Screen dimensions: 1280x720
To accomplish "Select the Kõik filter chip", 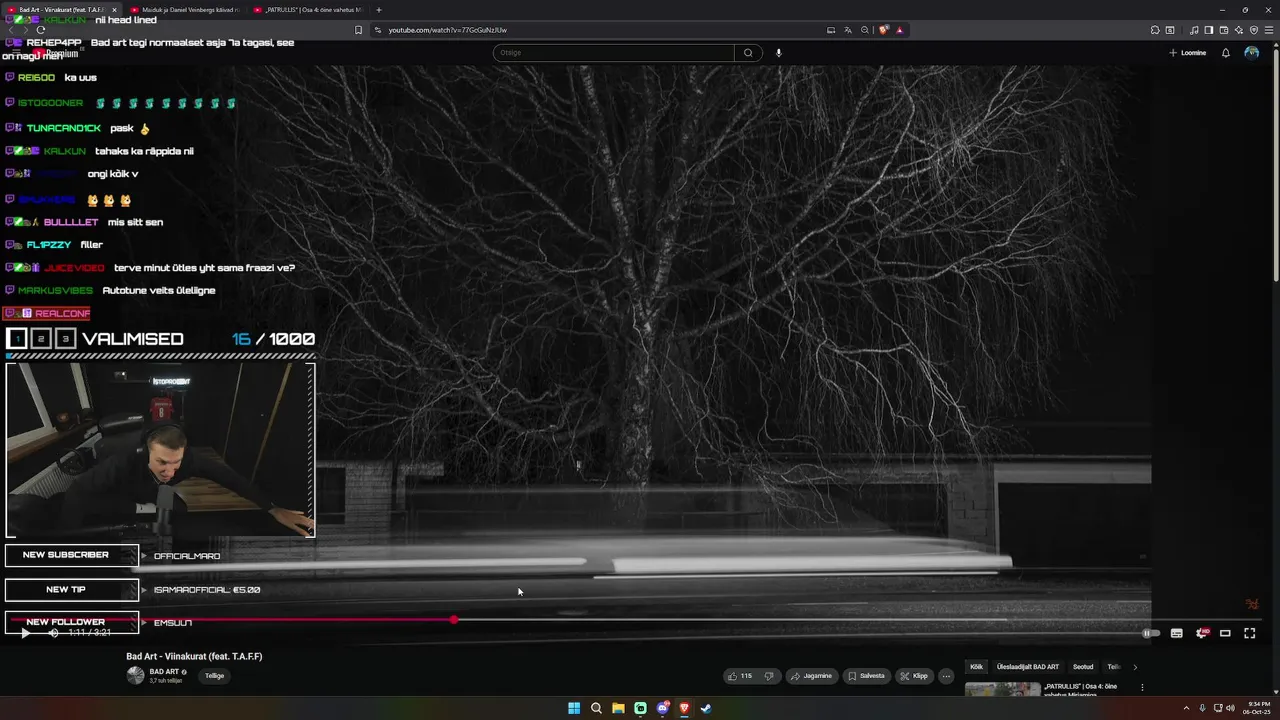I will [x=977, y=667].
